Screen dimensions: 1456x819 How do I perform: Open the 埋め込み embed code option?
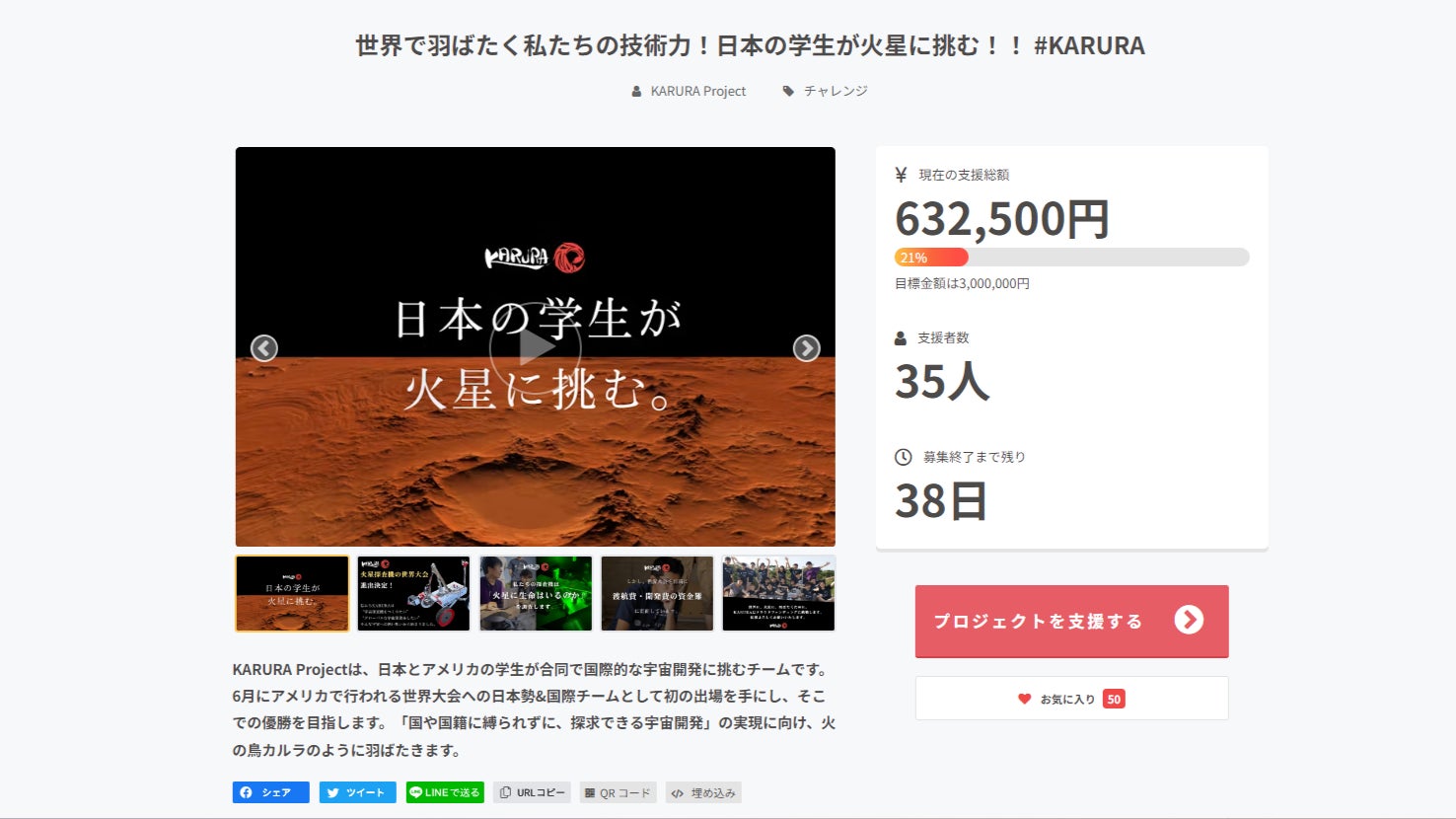point(703,792)
